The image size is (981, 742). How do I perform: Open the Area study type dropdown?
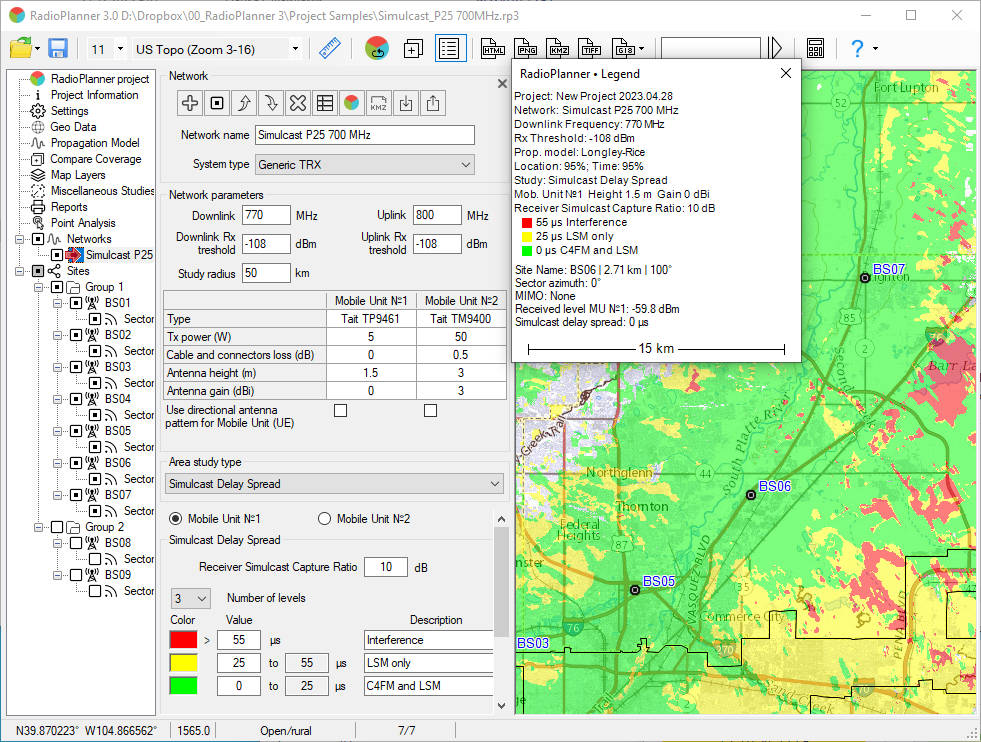(335, 483)
